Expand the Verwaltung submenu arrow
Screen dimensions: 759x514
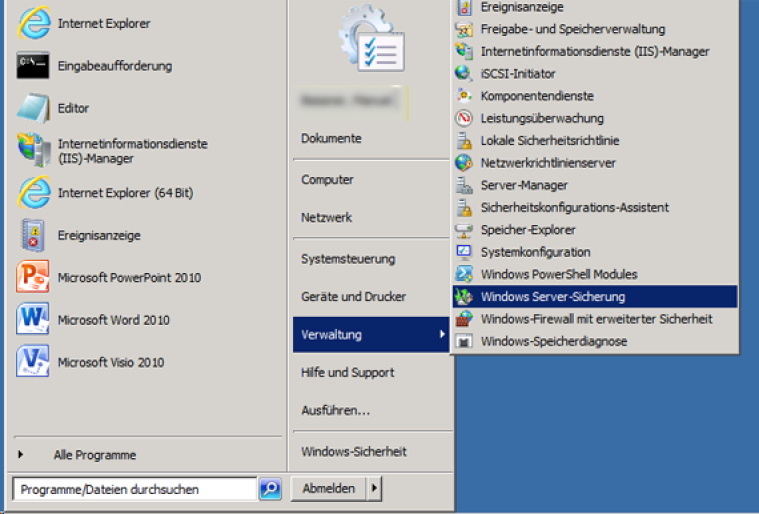coord(442,334)
